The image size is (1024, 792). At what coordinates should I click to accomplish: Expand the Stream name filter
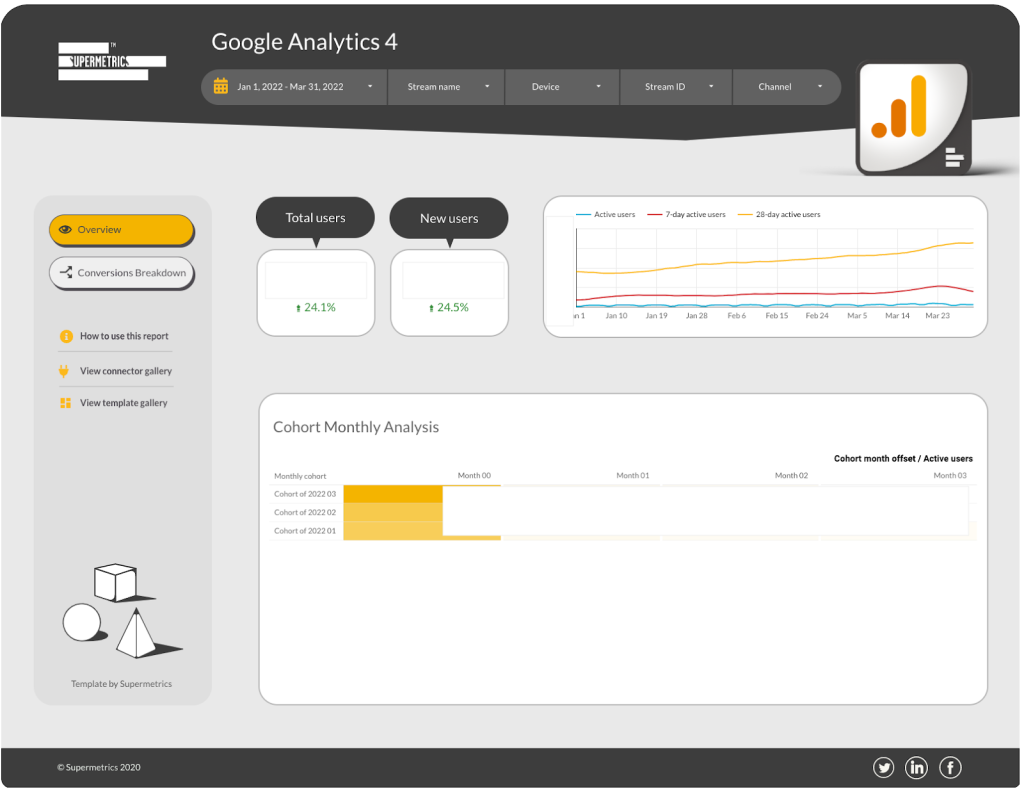point(446,87)
